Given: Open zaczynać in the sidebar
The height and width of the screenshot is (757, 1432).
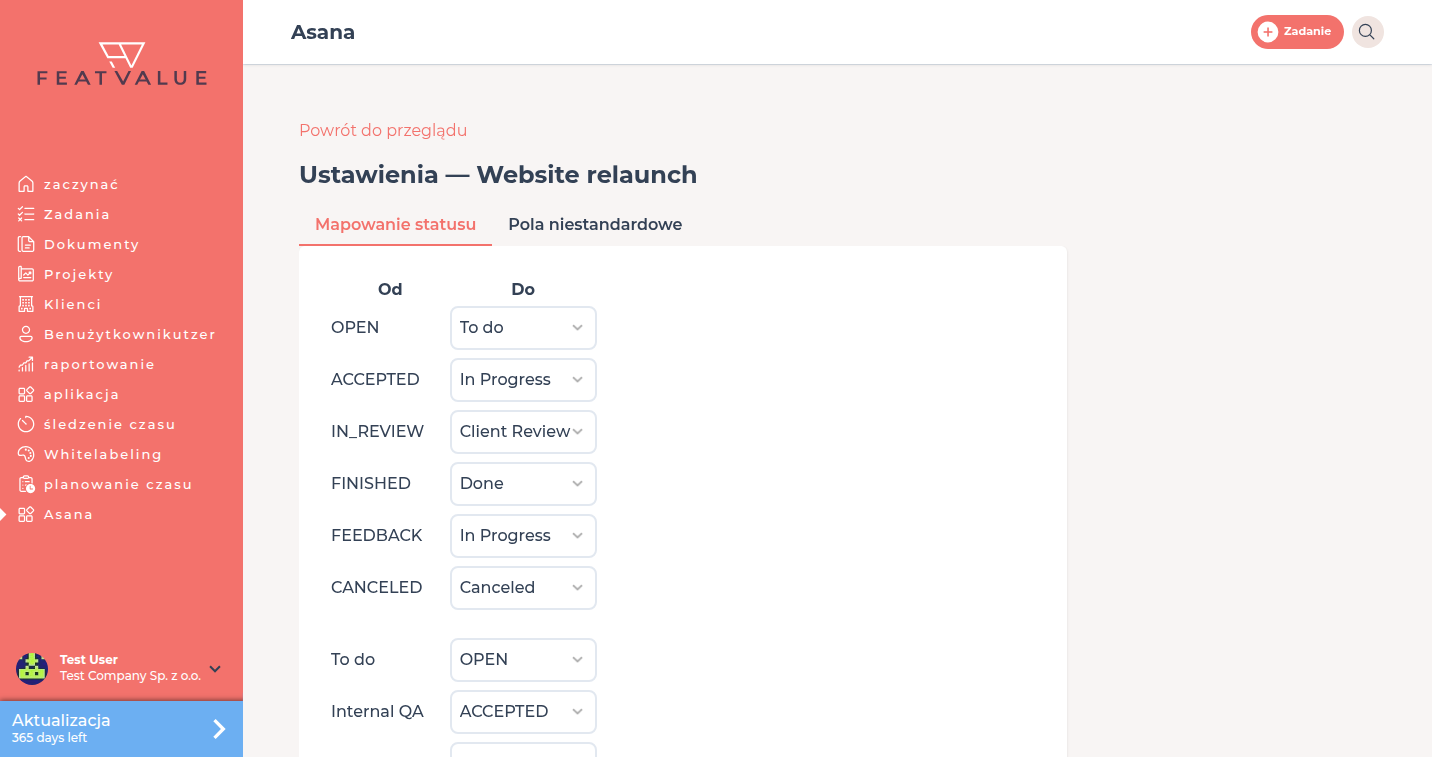Looking at the screenshot, I should click(81, 184).
